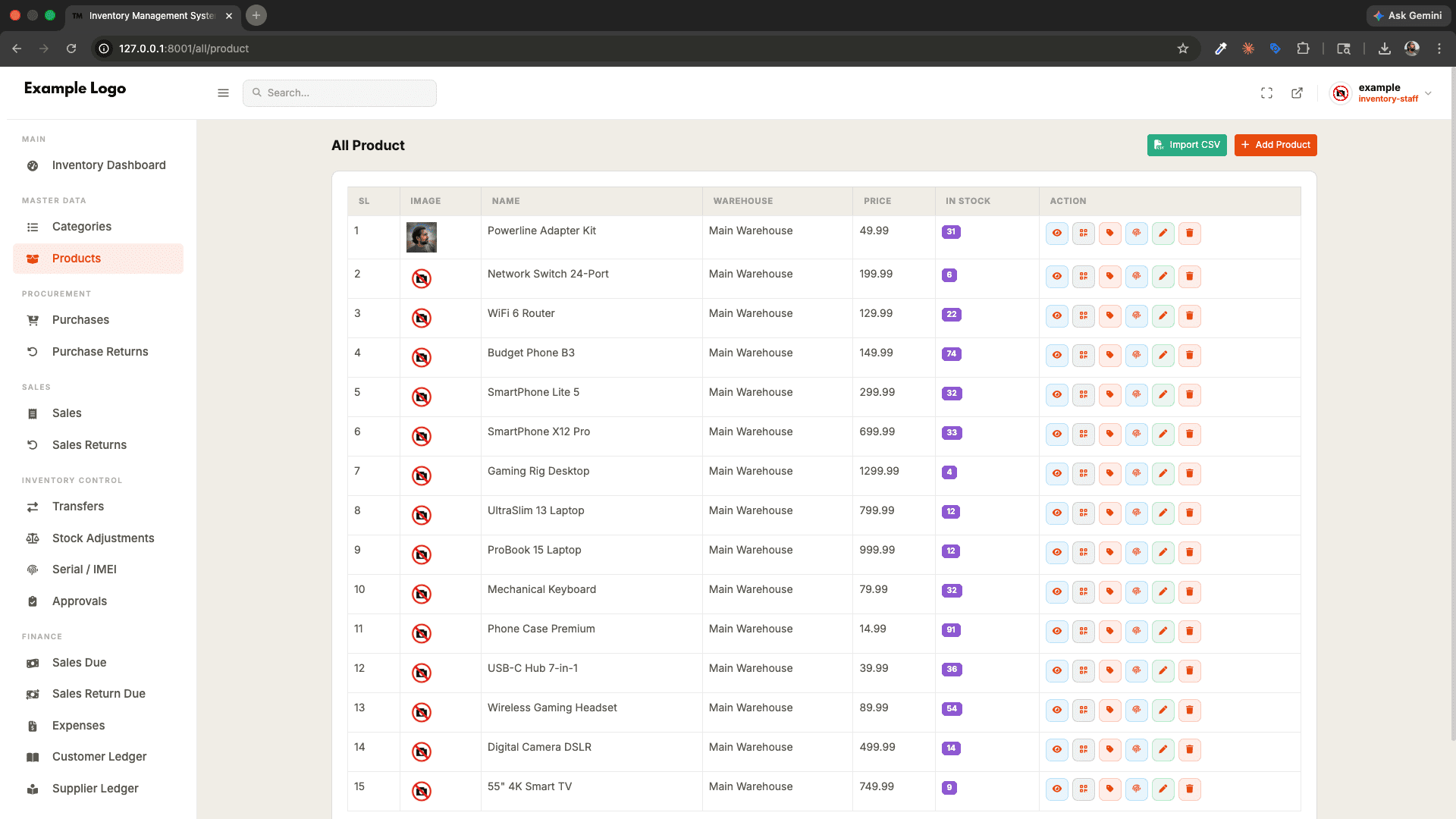Open Stock Adjustments page
1456x819 pixels.
click(98, 538)
